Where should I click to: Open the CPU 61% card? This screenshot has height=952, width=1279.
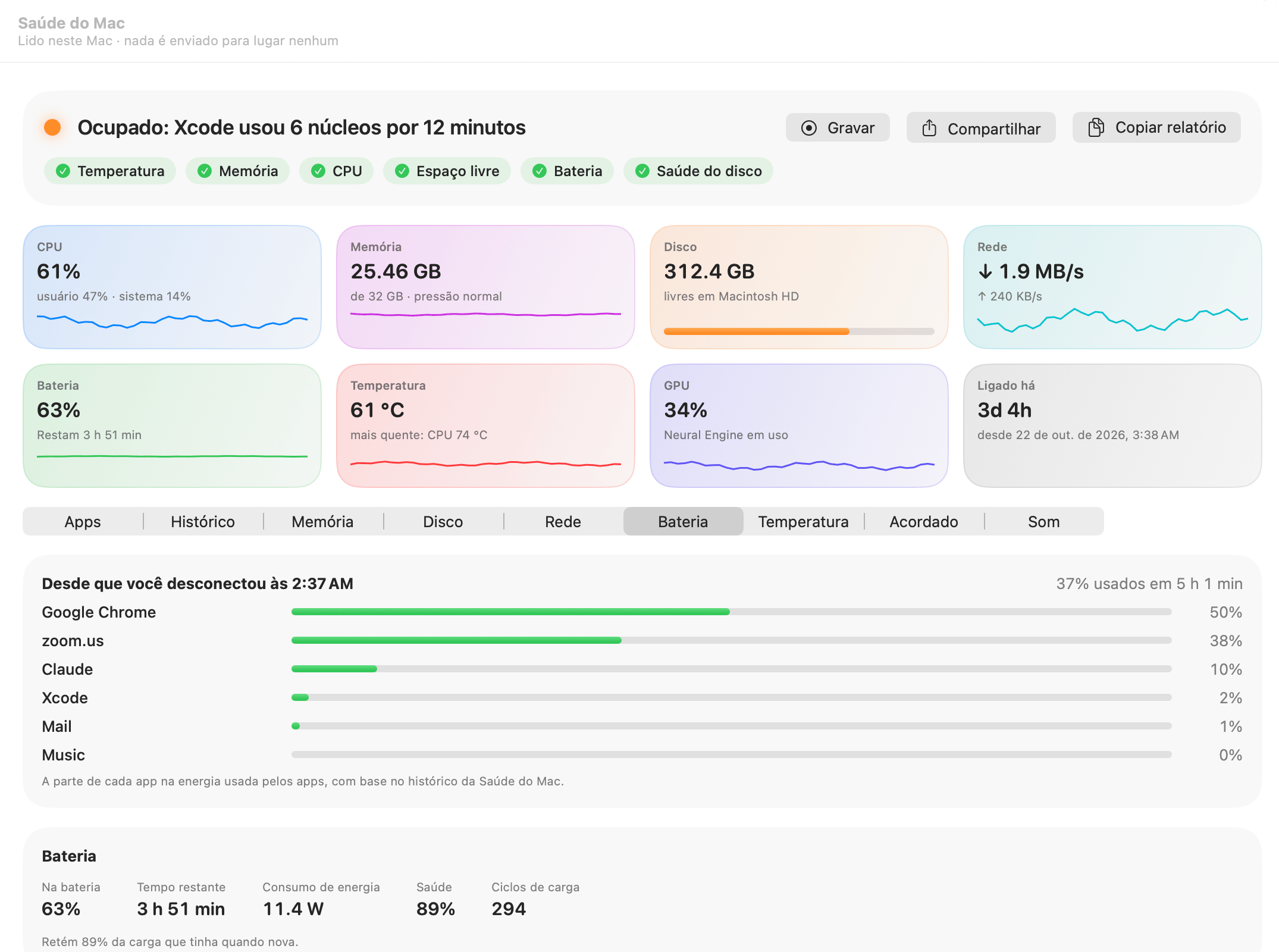172,287
